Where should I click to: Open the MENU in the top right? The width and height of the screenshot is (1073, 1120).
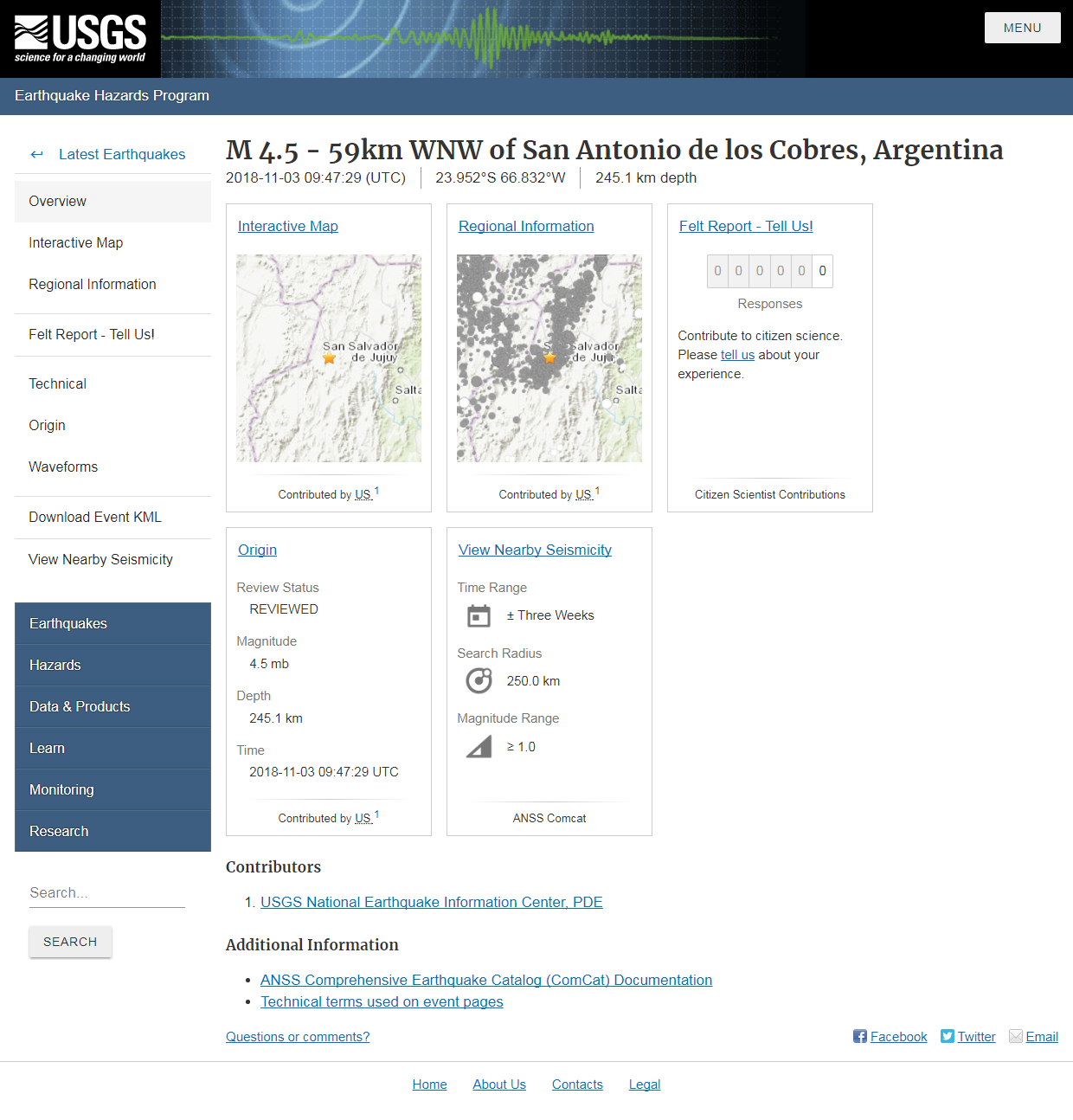(1022, 27)
